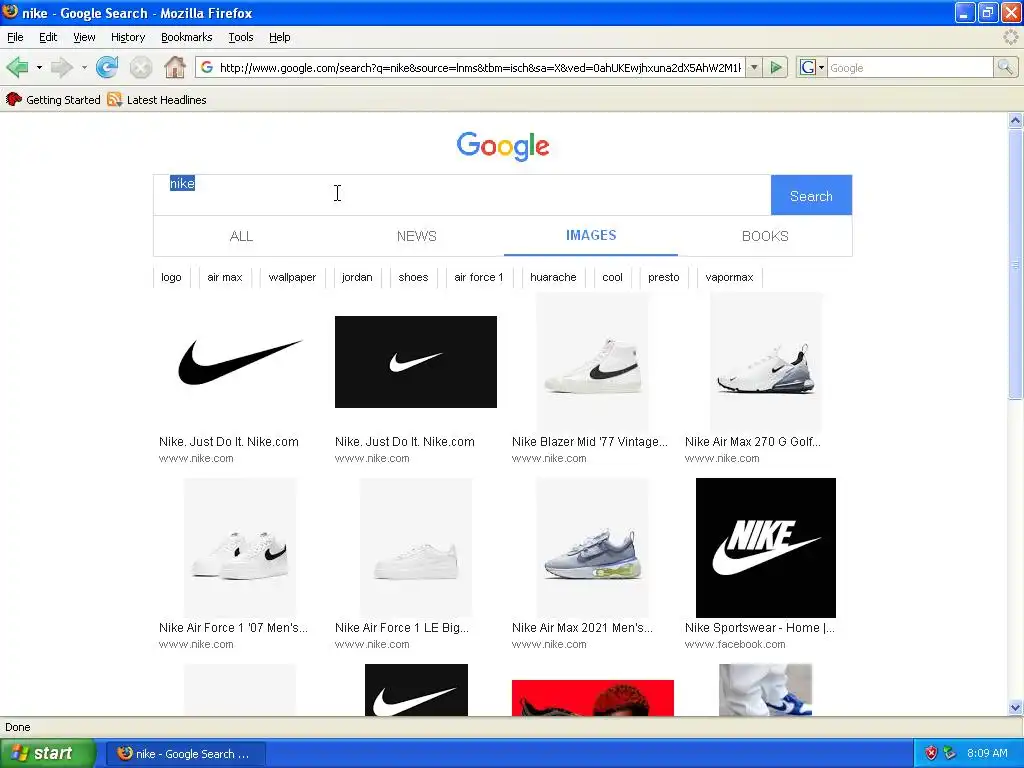Open the Nike Air Max 270 G thumbnail

click(x=765, y=362)
